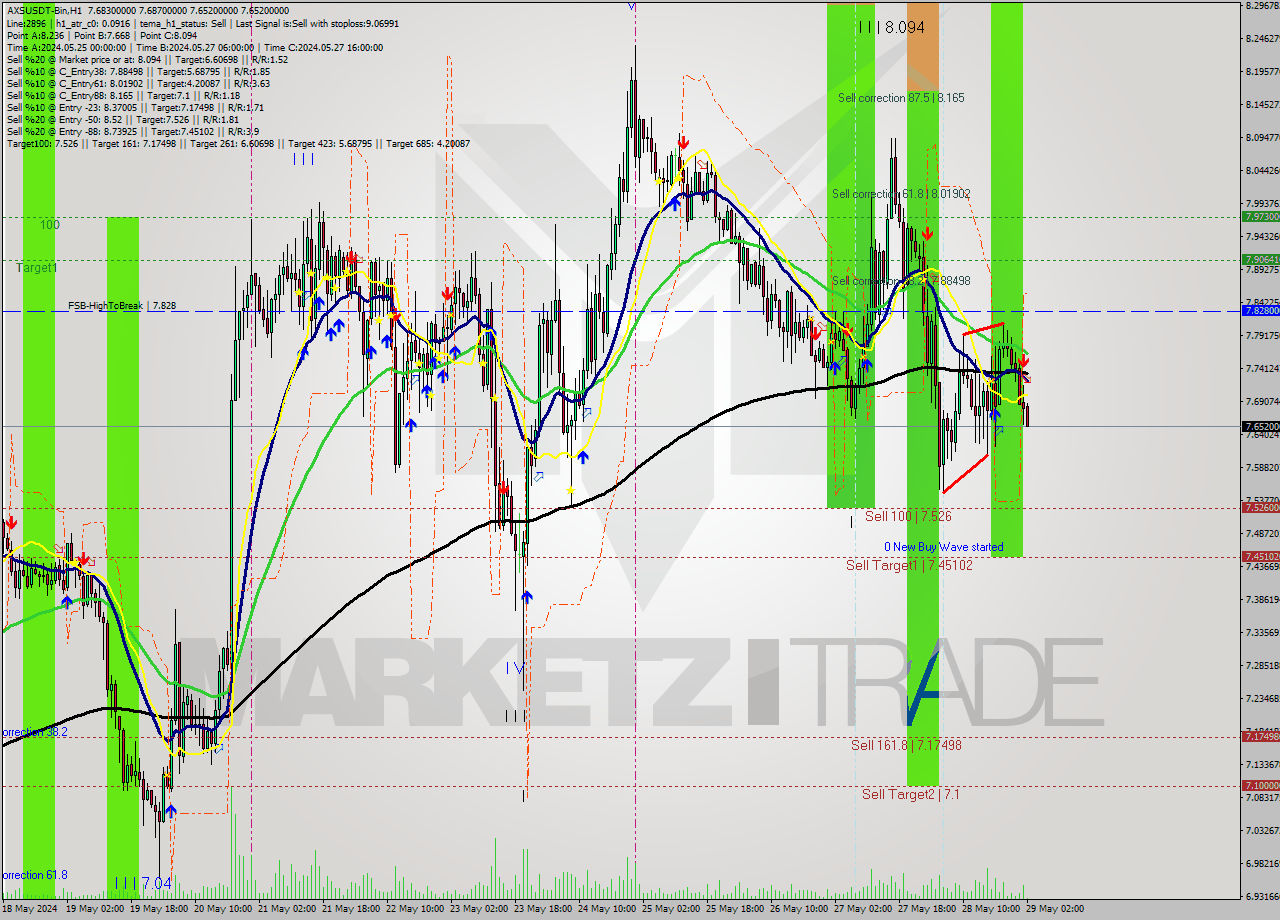Click the '0 New Buy Wave started' label
The height and width of the screenshot is (920, 1280).
(943, 547)
